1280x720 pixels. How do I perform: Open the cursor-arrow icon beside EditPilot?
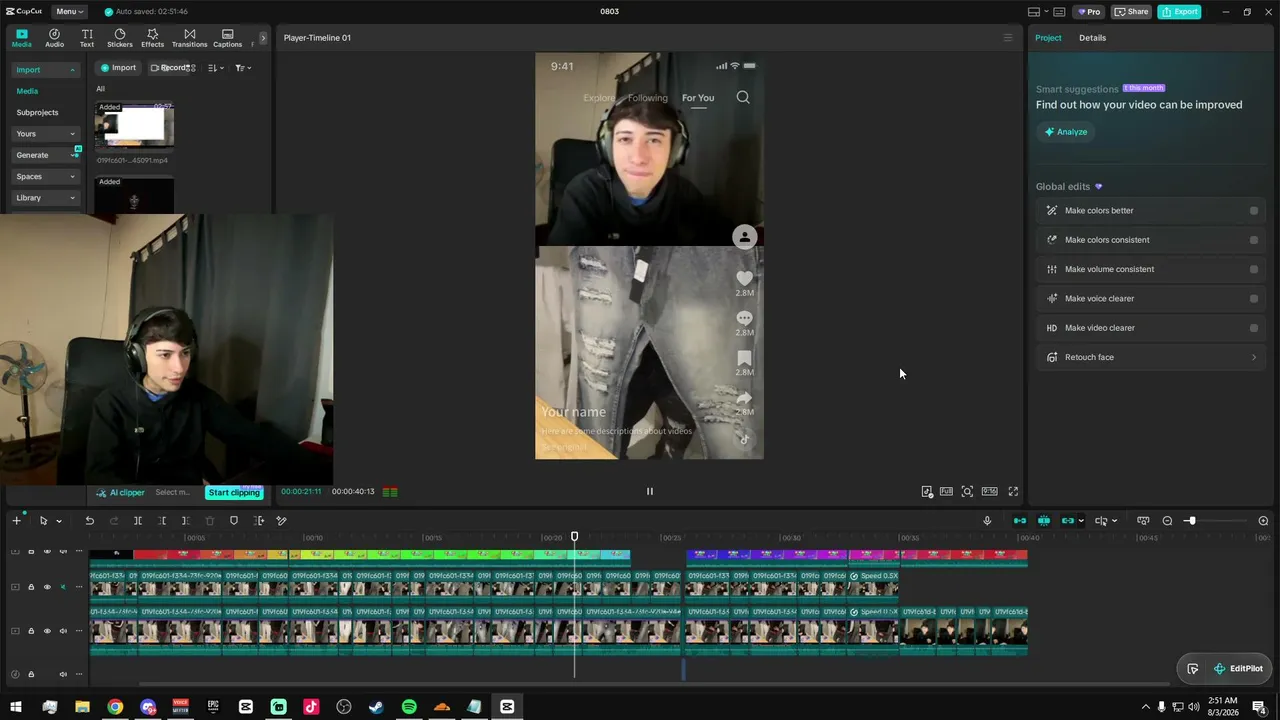tap(1193, 669)
